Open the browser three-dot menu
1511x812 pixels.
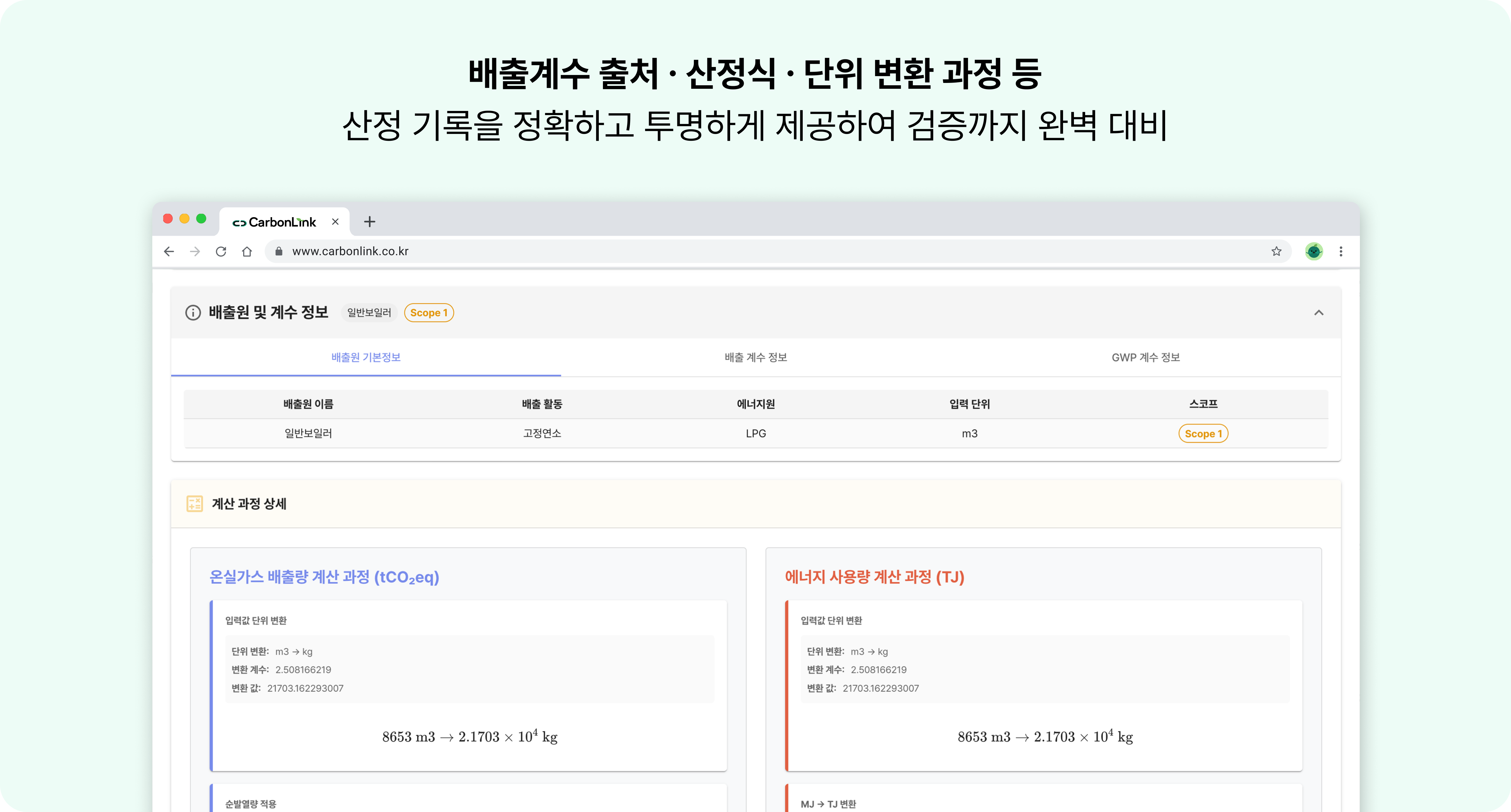coord(1341,251)
